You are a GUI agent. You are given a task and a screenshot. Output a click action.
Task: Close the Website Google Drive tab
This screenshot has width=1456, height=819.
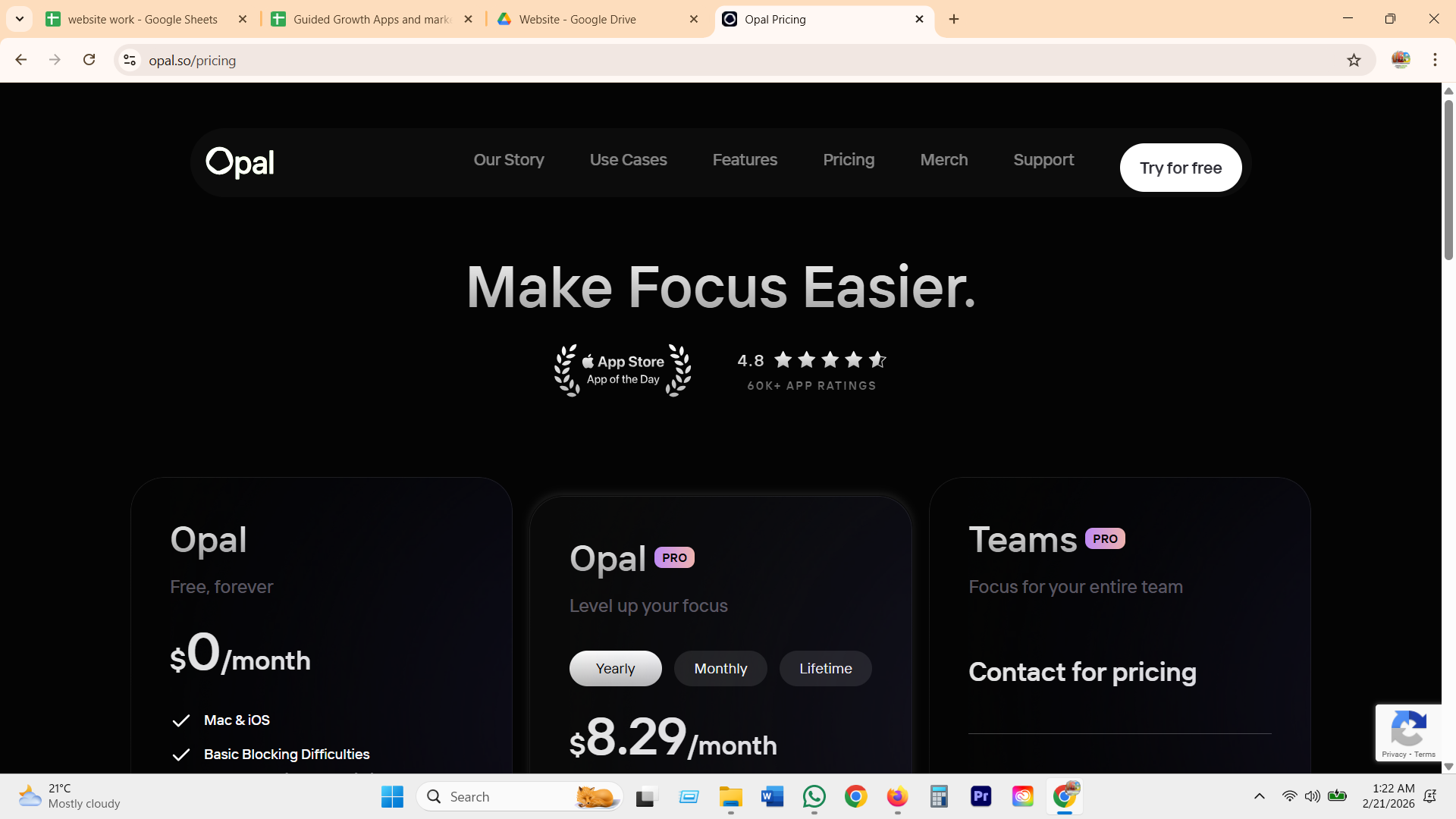[694, 19]
